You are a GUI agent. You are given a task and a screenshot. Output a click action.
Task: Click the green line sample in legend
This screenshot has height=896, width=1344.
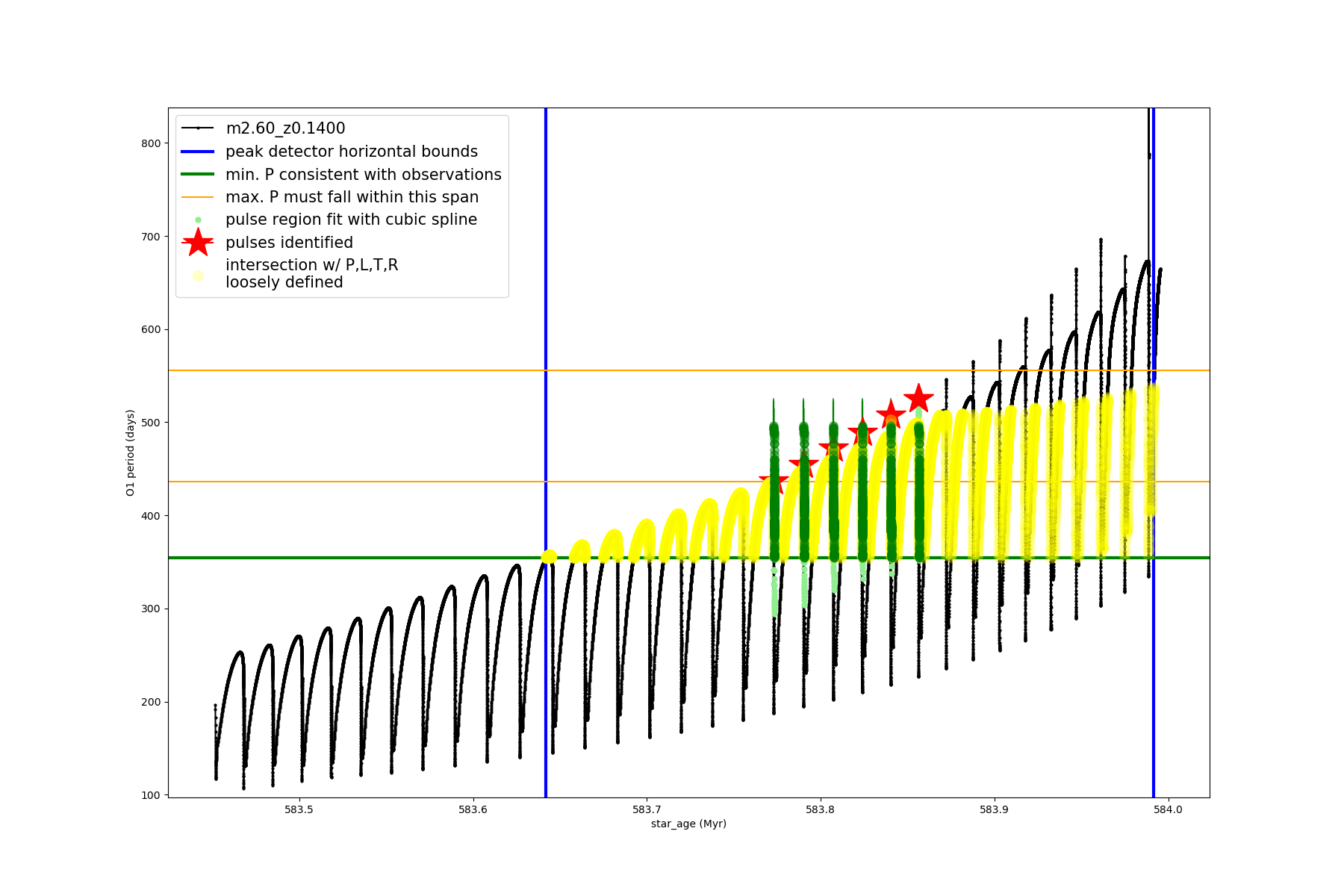click(198, 175)
